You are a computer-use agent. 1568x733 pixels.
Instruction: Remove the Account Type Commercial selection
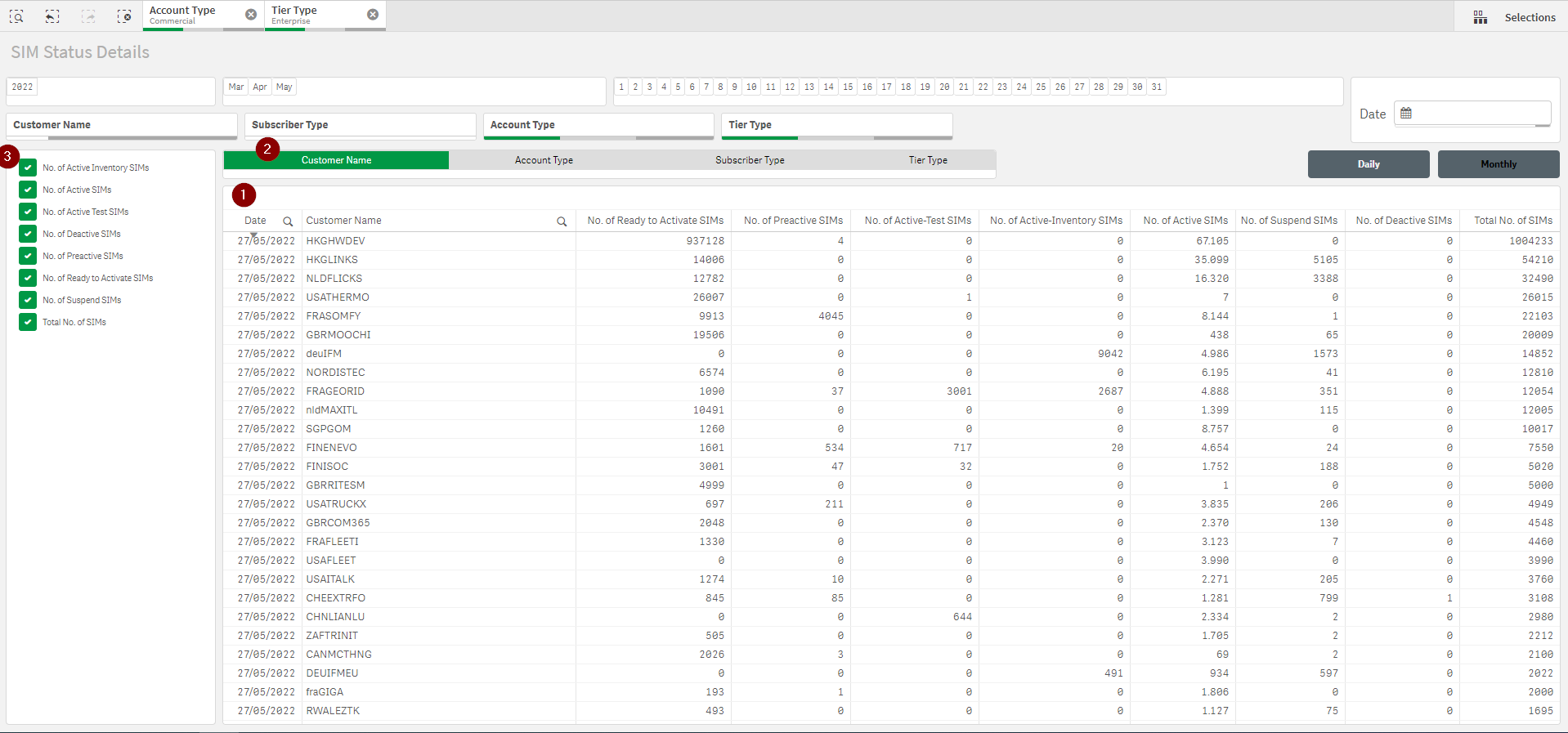(x=251, y=15)
